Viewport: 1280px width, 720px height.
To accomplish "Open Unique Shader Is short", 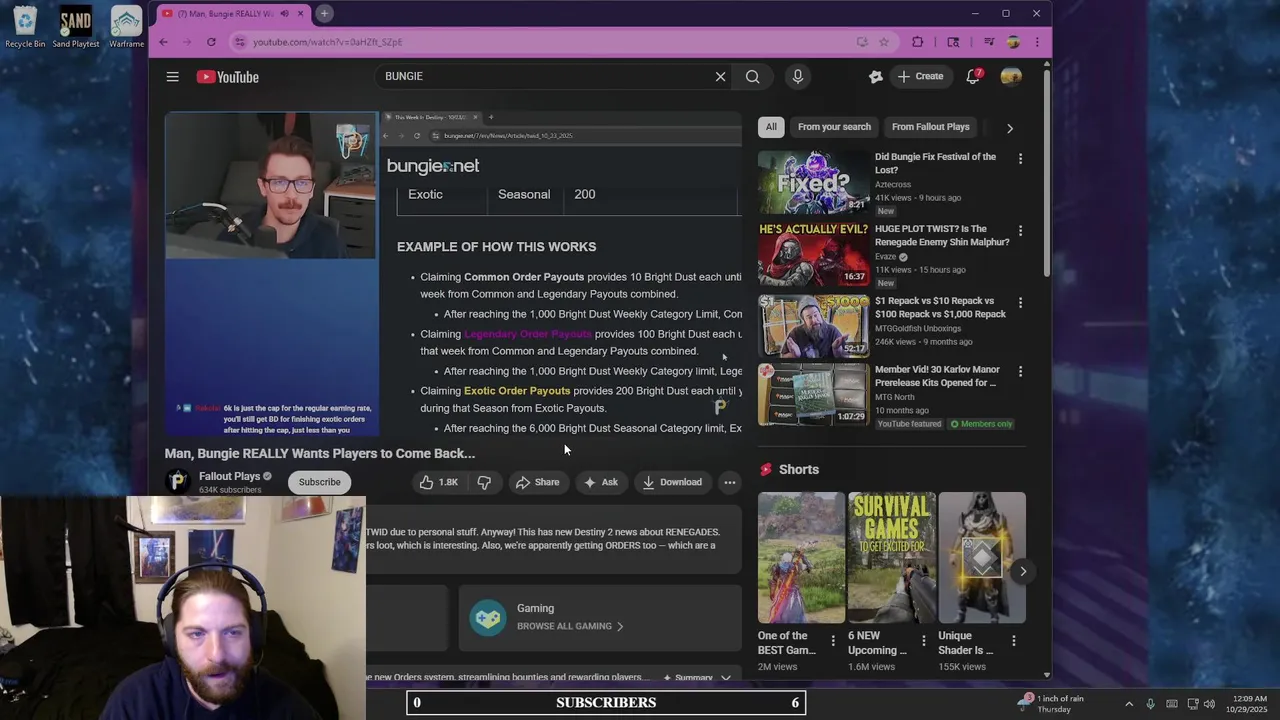I will point(982,557).
